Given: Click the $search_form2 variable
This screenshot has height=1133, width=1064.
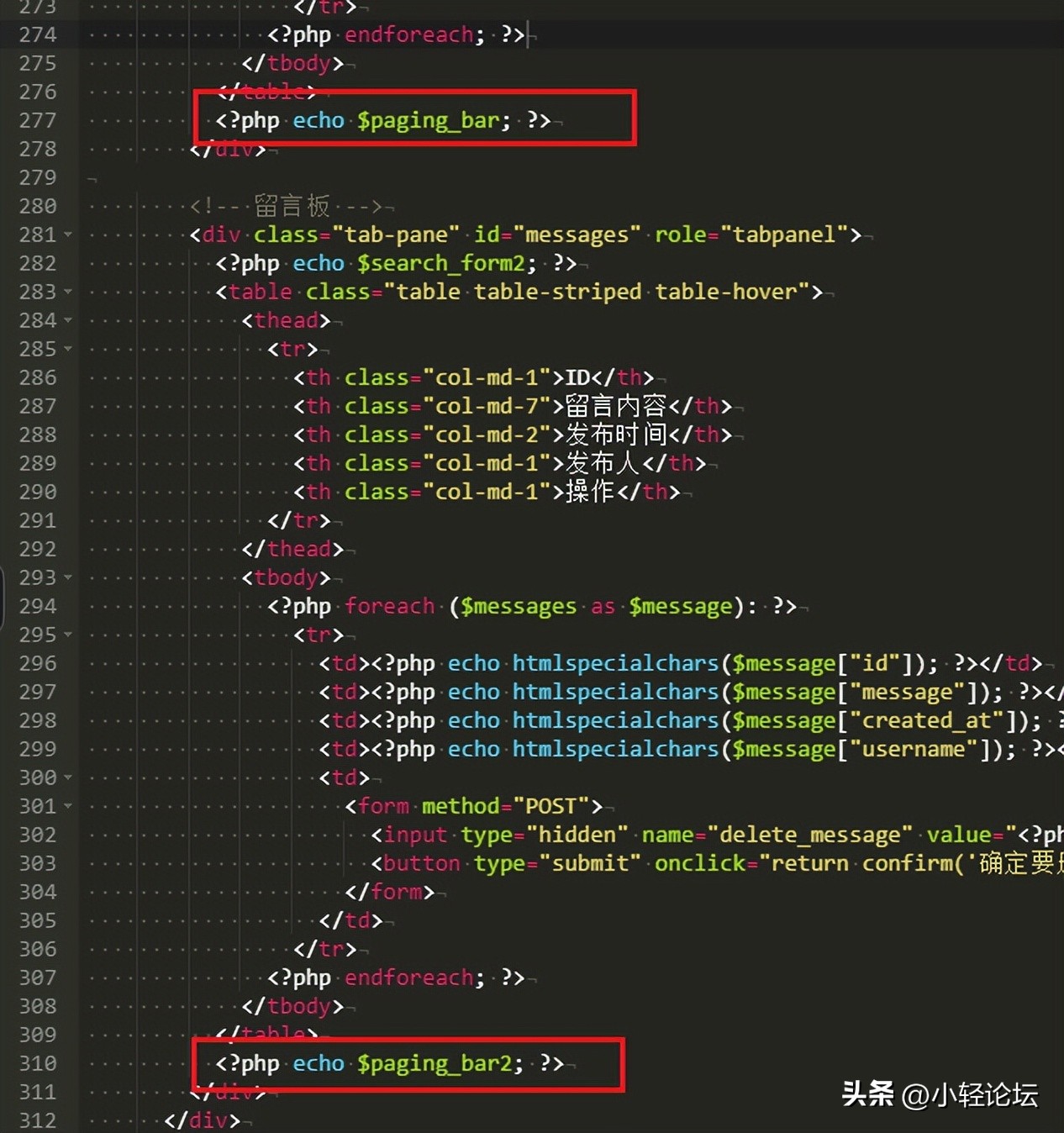Looking at the screenshot, I should (x=441, y=264).
